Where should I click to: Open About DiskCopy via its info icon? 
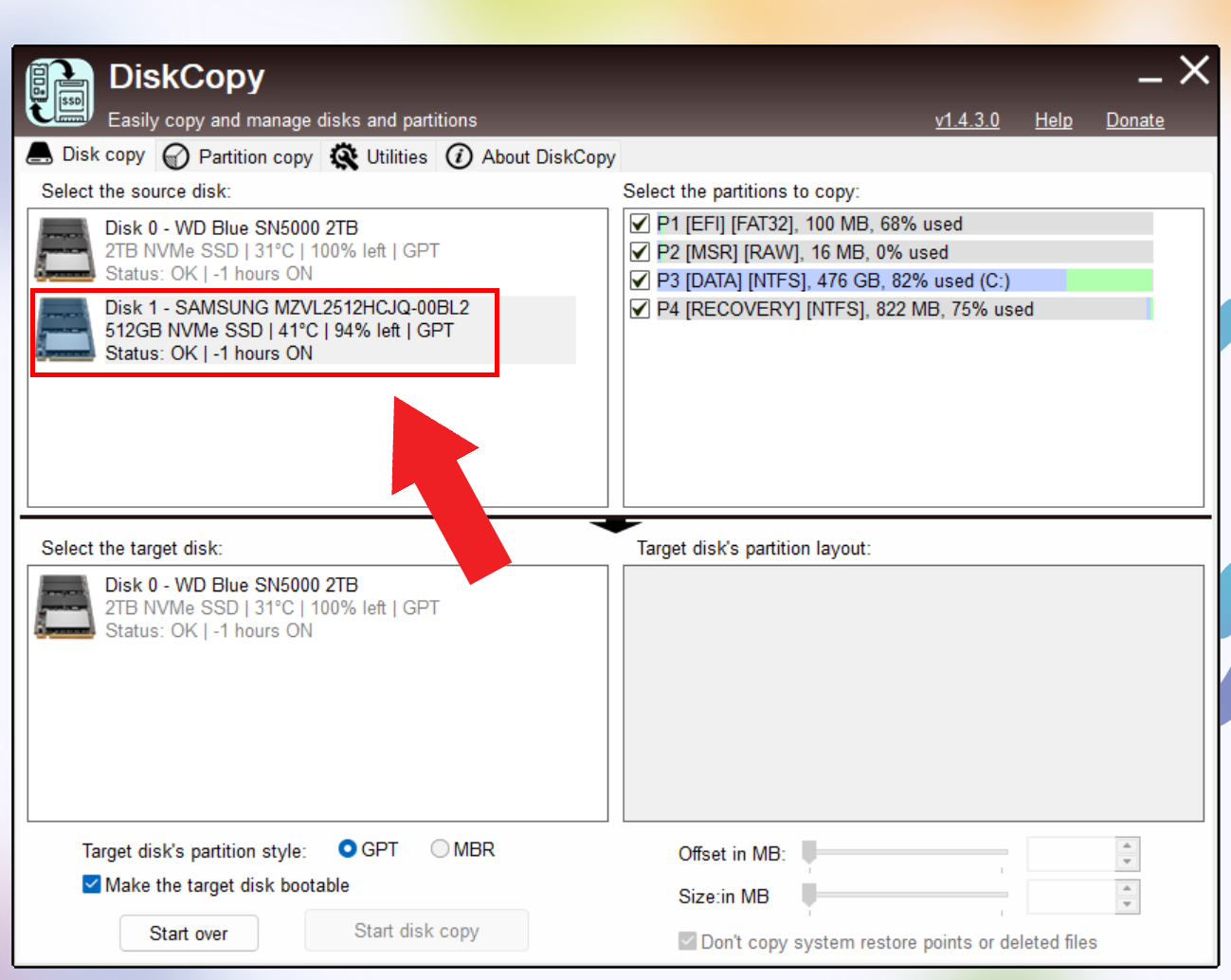click(x=458, y=156)
